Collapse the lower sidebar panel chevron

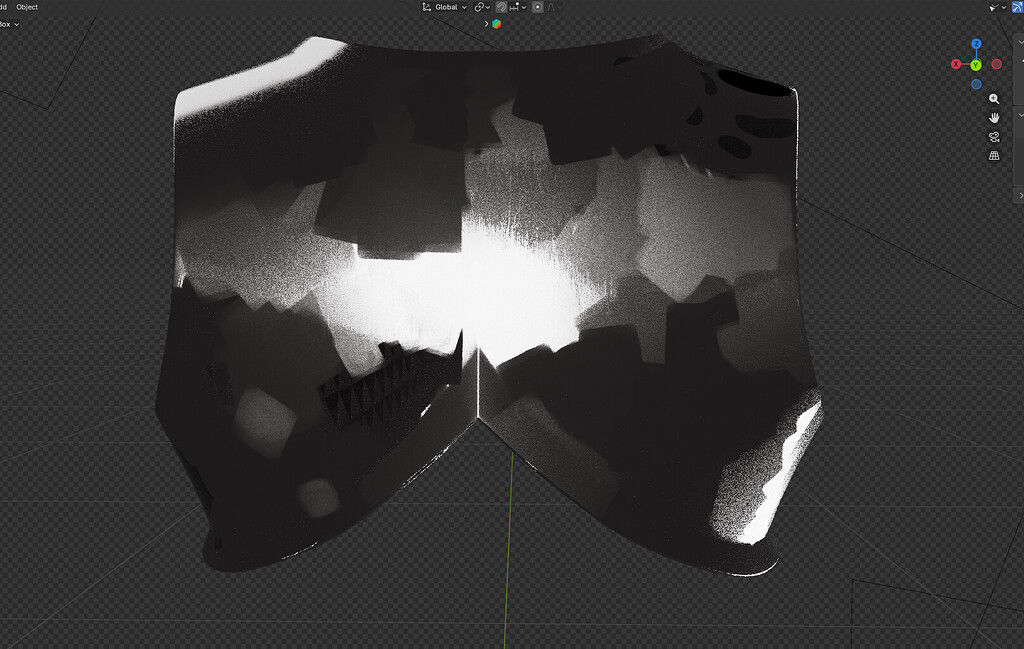coord(1021,115)
